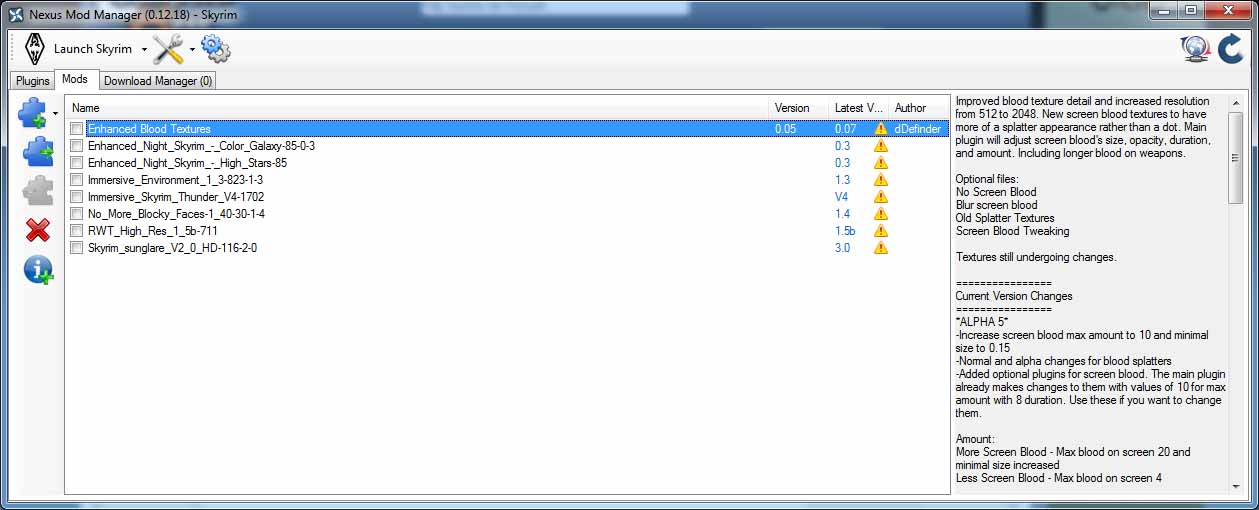
Task: Open latest version 0.07 link
Action: click(846, 129)
